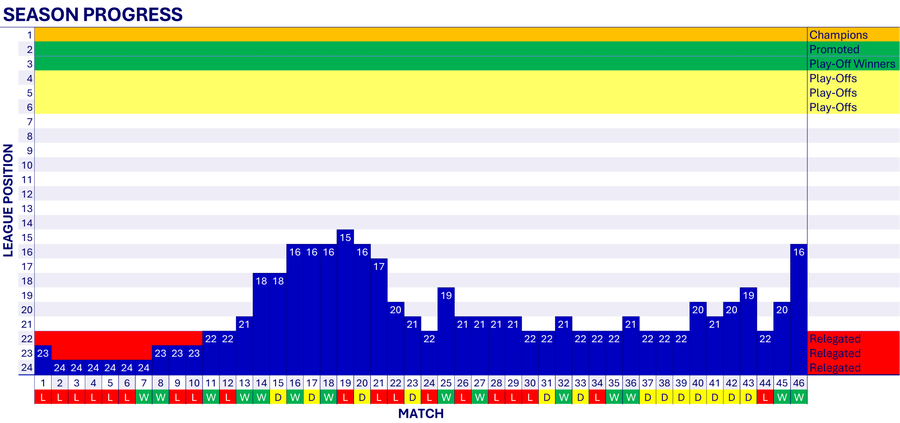Click the match 43 bar labeled 19
The image size is (900, 423).
tap(748, 331)
